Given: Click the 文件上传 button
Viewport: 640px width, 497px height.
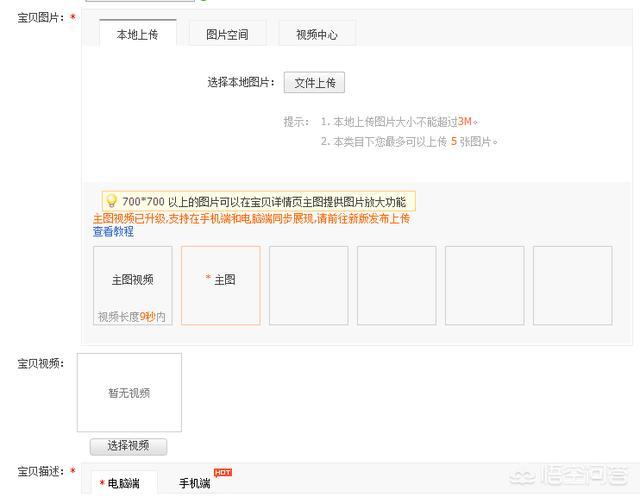Looking at the screenshot, I should (314, 82).
